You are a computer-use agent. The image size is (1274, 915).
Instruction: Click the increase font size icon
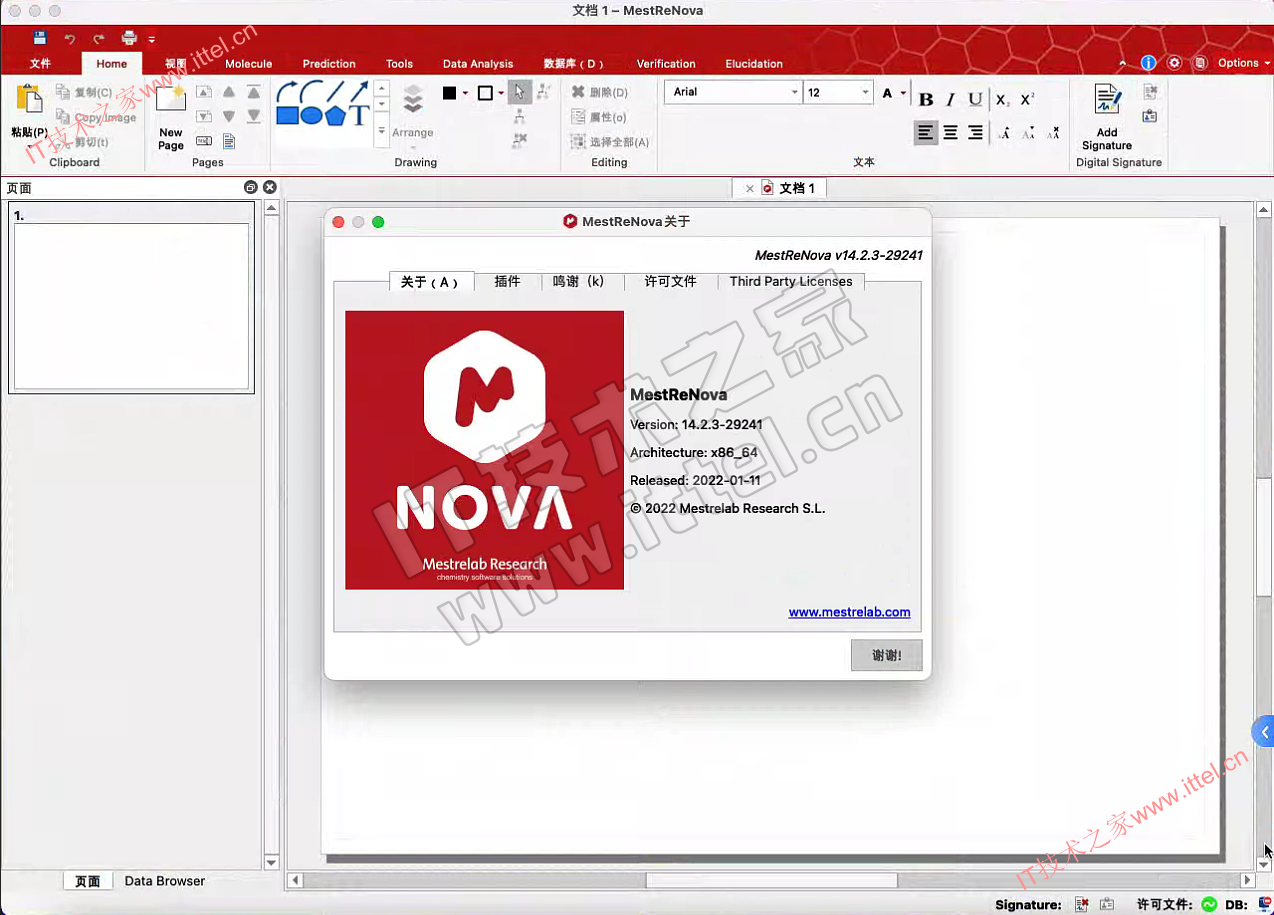click(x=1004, y=132)
